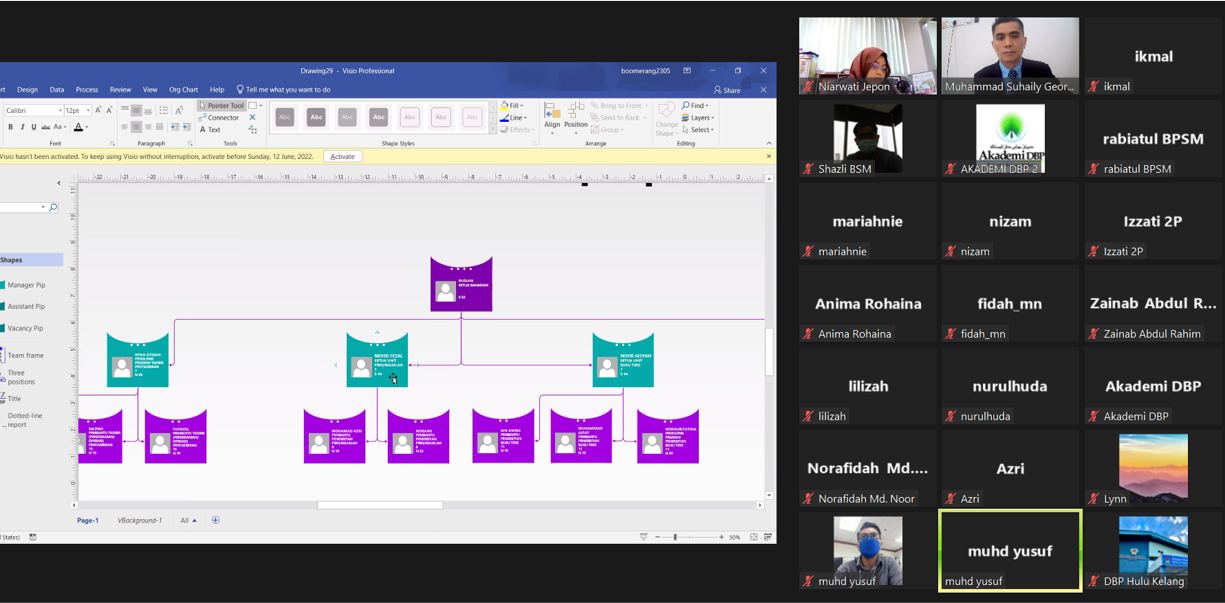The width and height of the screenshot is (1225, 603).
Task: Click the zoom slider in status bar
Action: [676, 537]
